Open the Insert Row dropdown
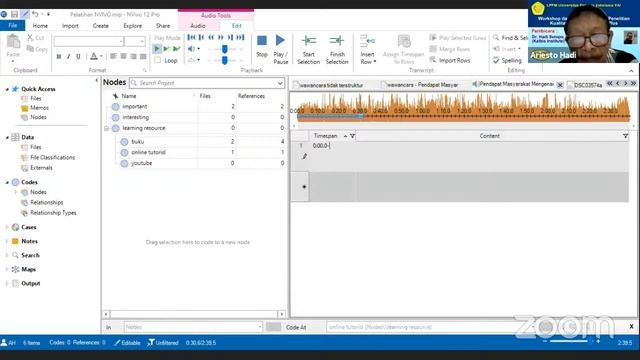The image size is (640, 360). coord(367,50)
